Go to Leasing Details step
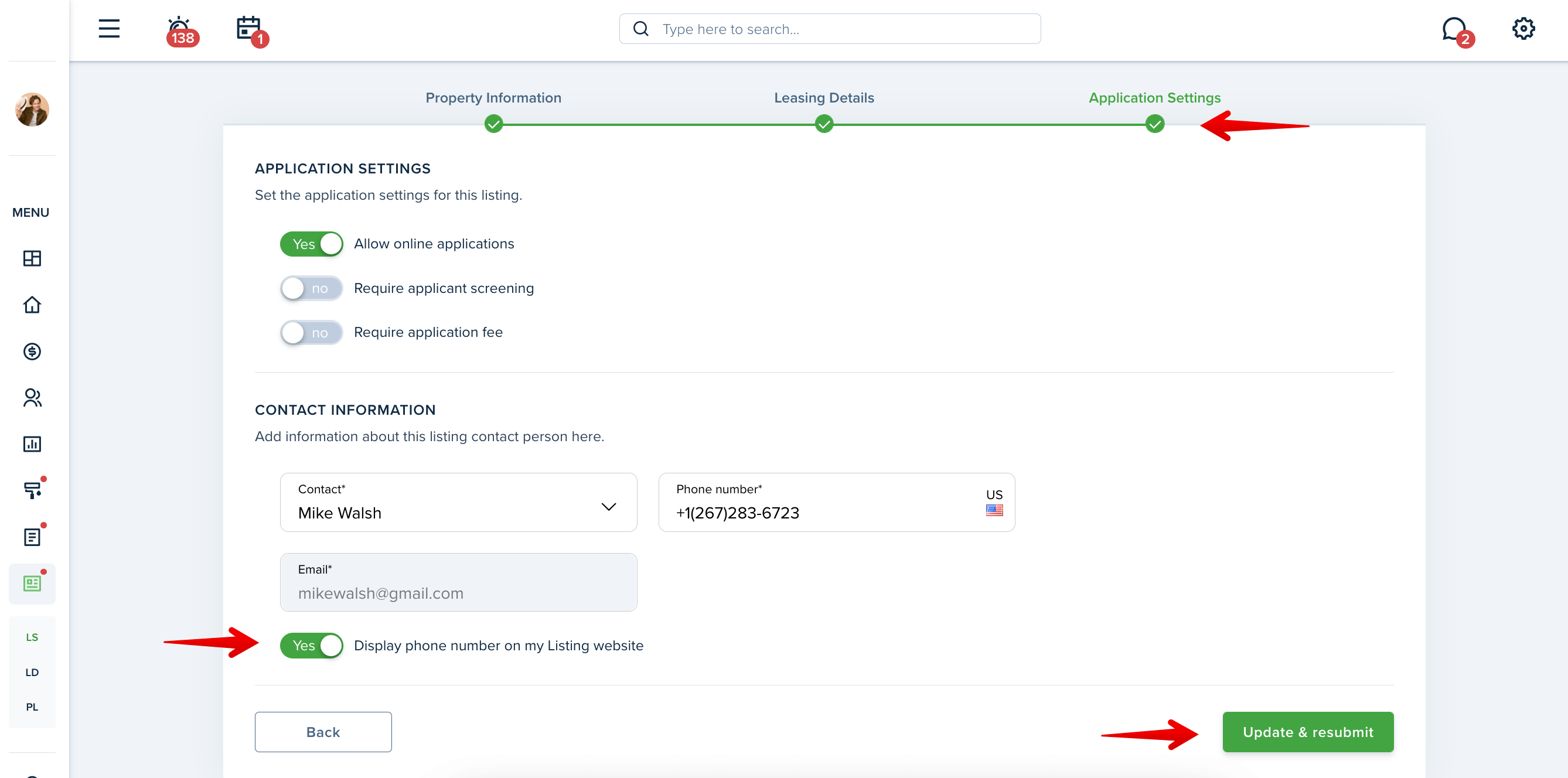The width and height of the screenshot is (1568, 778). 824,98
